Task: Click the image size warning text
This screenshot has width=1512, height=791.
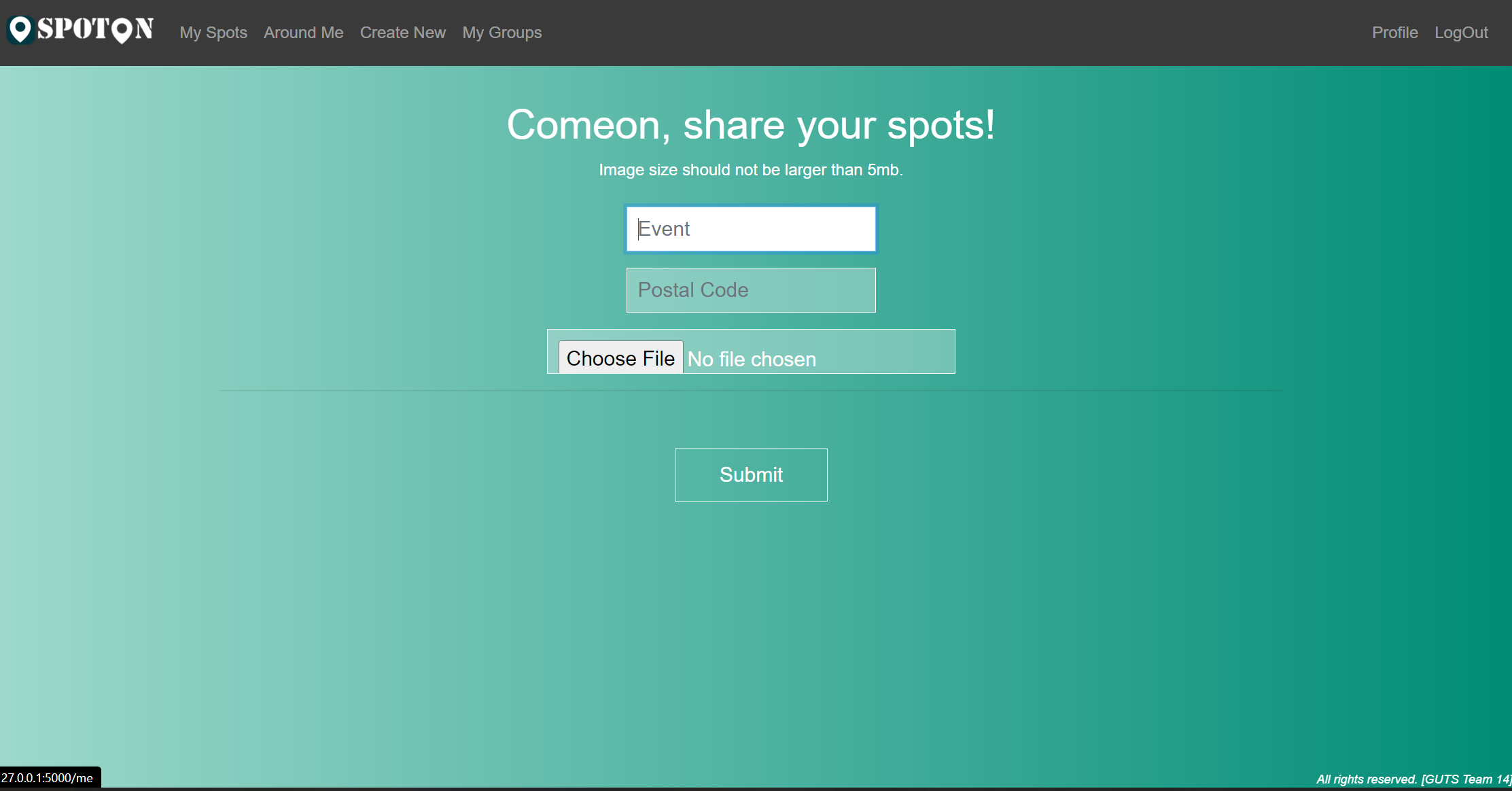Action: coord(751,170)
